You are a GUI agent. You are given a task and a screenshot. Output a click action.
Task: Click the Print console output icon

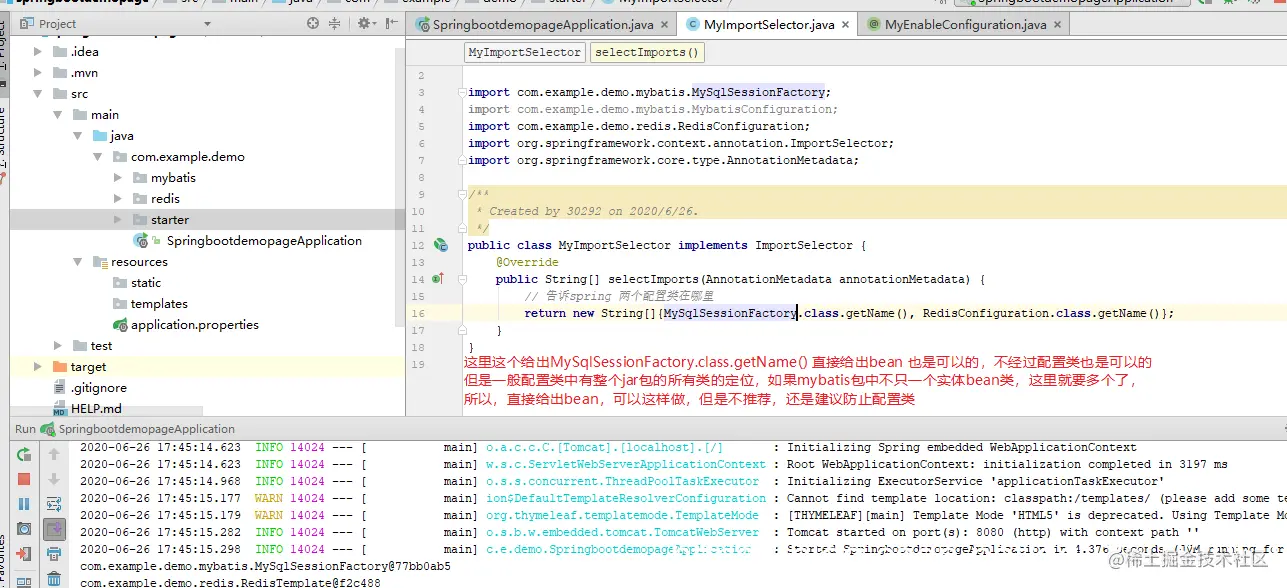[x=55, y=553]
